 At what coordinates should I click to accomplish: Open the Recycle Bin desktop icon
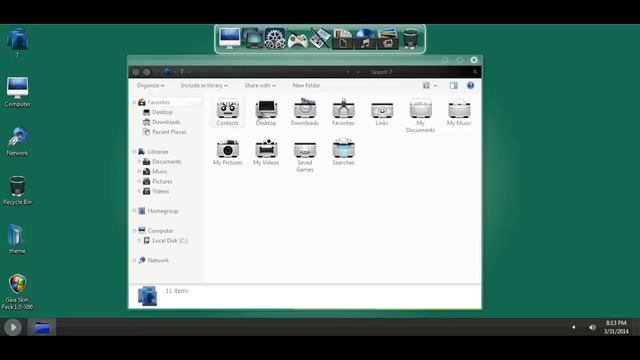click(17, 190)
